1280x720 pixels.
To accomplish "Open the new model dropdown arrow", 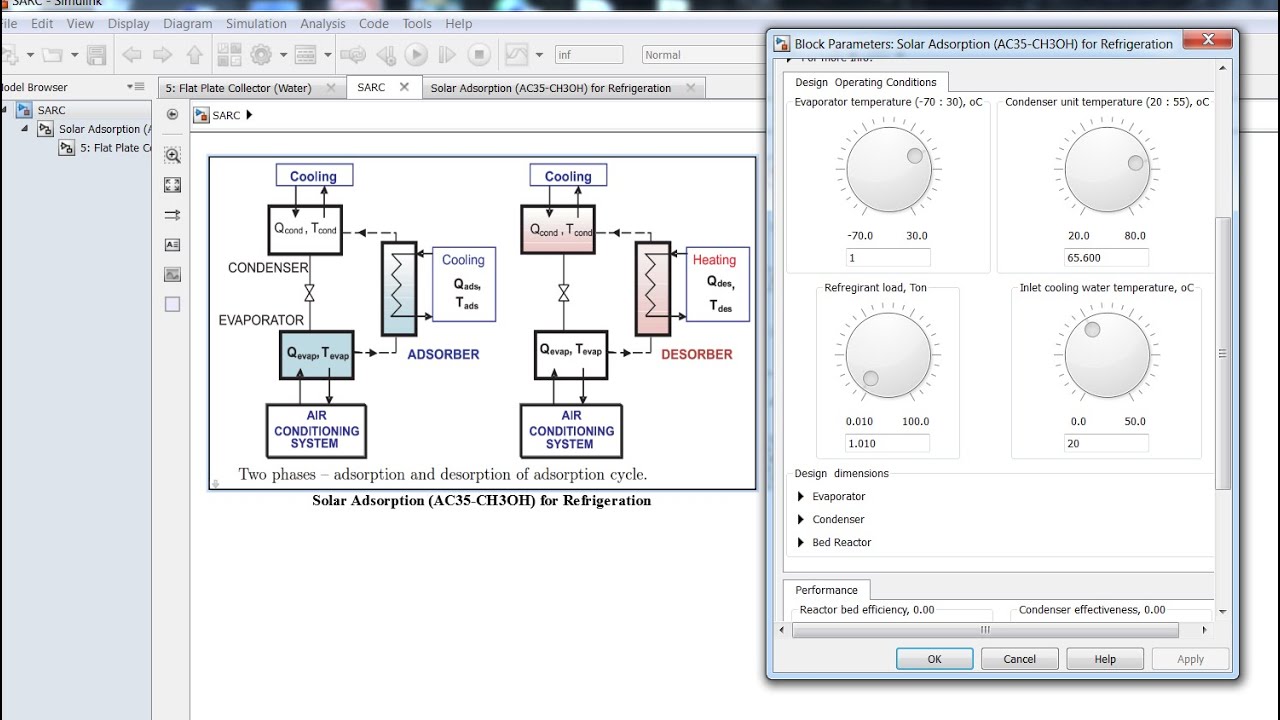I will pyautogui.click(x=30, y=55).
